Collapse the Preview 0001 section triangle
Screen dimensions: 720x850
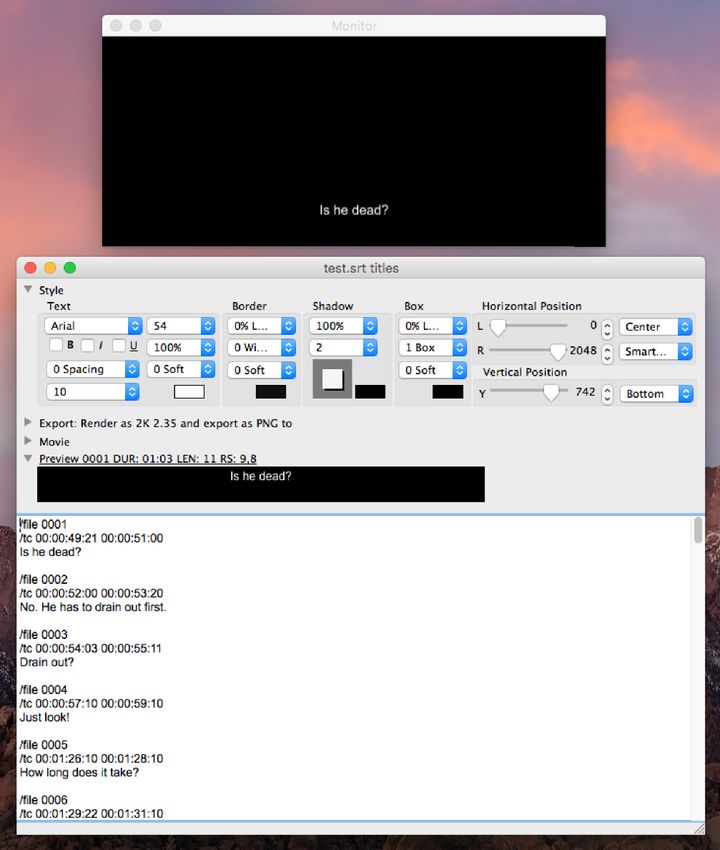coord(28,458)
